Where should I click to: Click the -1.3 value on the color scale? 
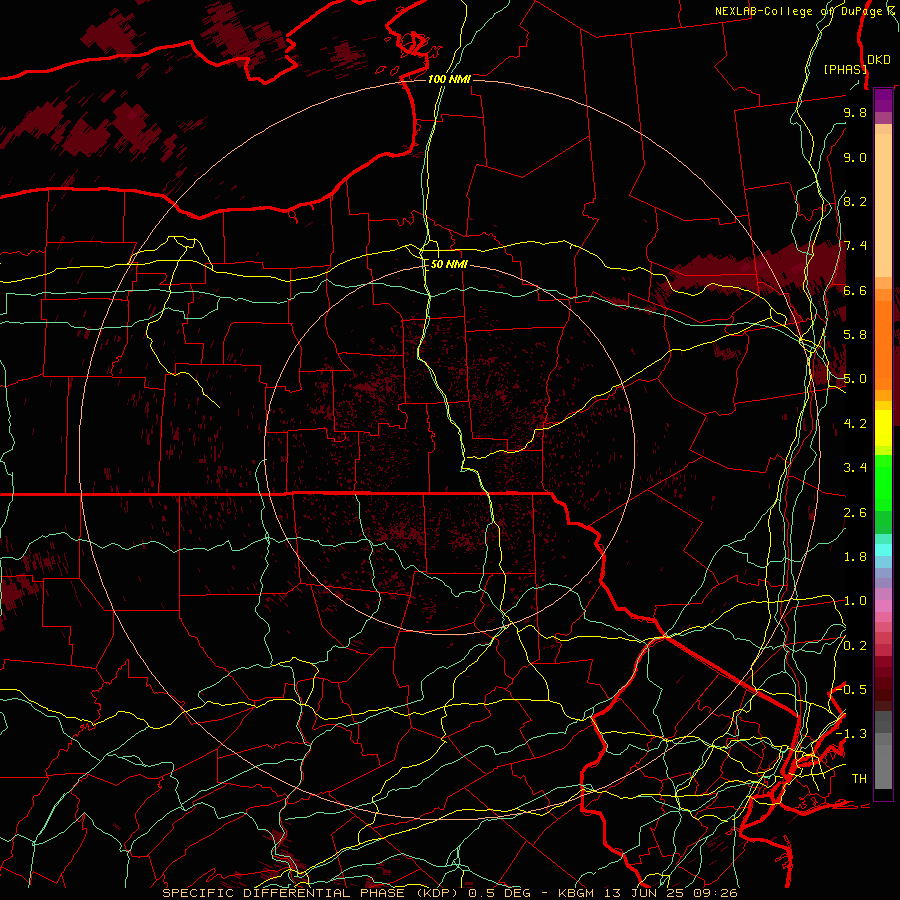[x=852, y=734]
